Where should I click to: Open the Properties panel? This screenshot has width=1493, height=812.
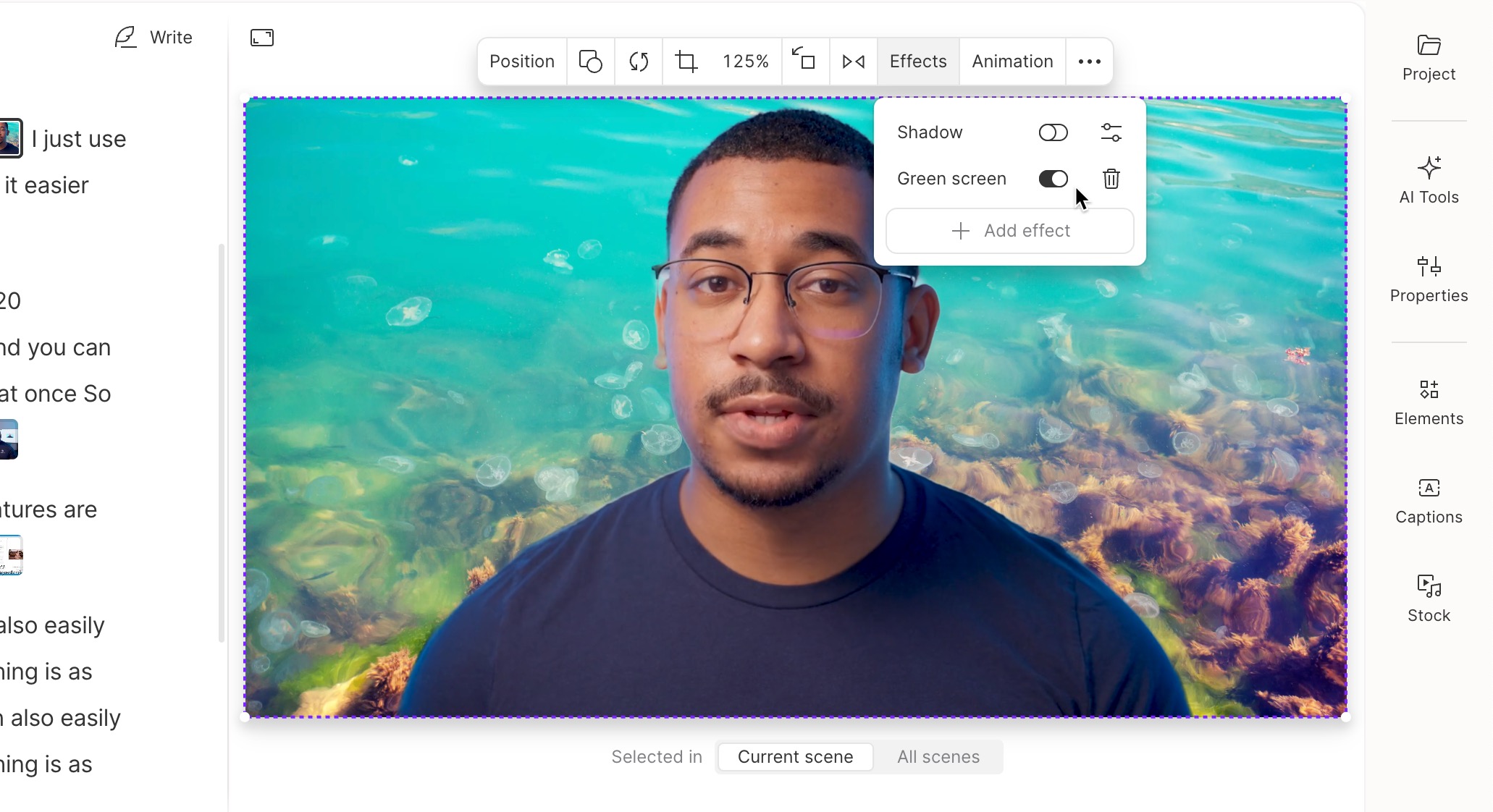click(x=1429, y=279)
